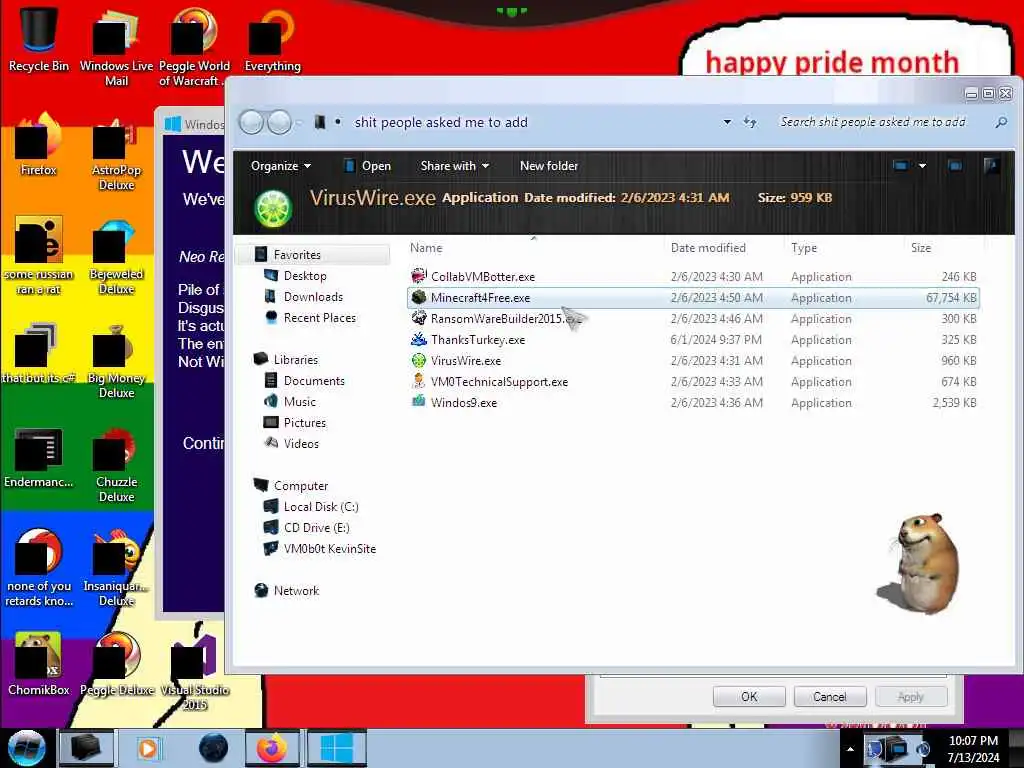Click New folder in the toolbar
The width and height of the screenshot is (1024, 768).
[x=549, y=166]
